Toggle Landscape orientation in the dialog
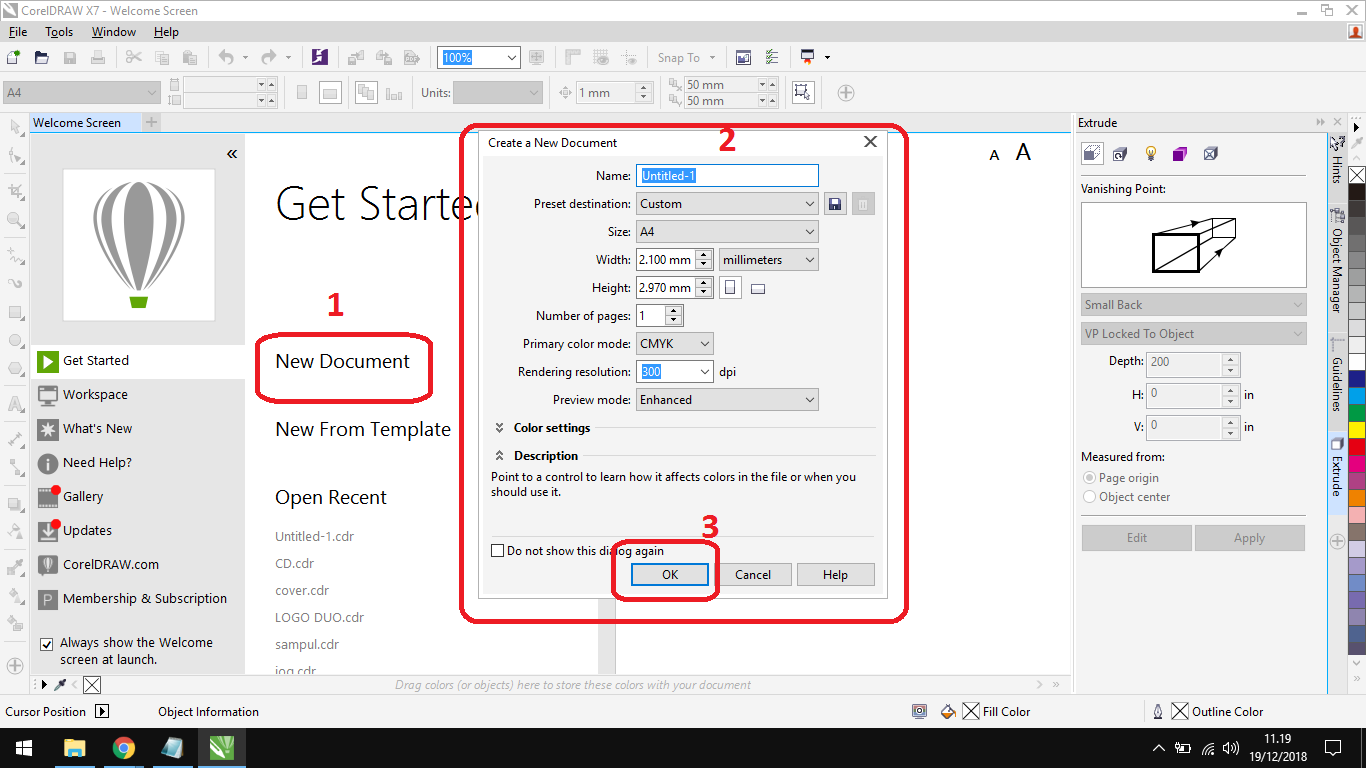 tap(758, 289)
